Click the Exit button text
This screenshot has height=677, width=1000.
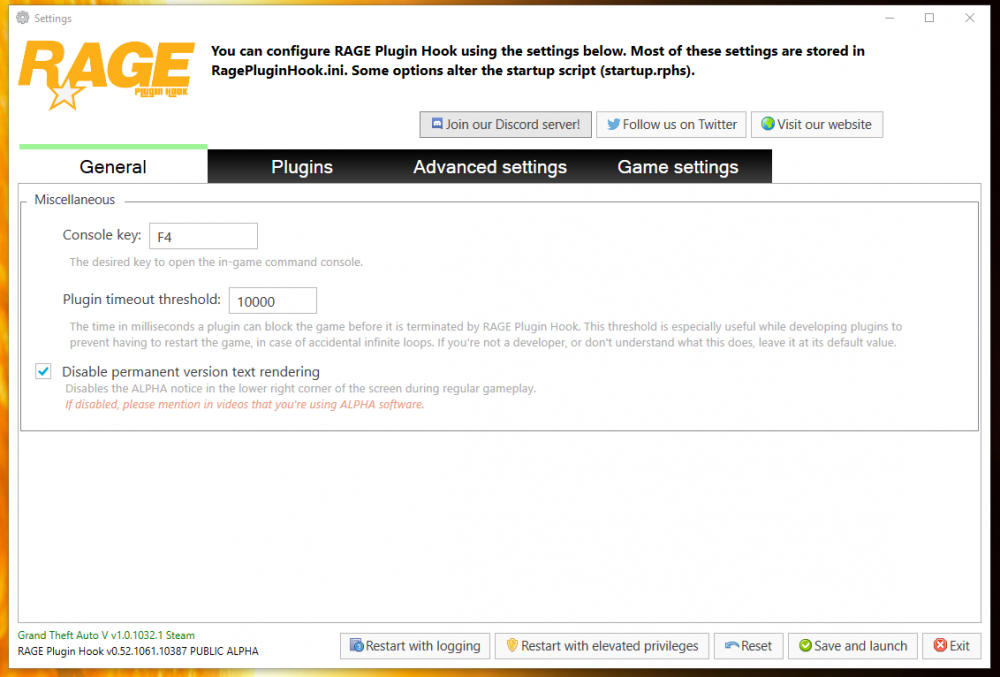coord(959,646)
